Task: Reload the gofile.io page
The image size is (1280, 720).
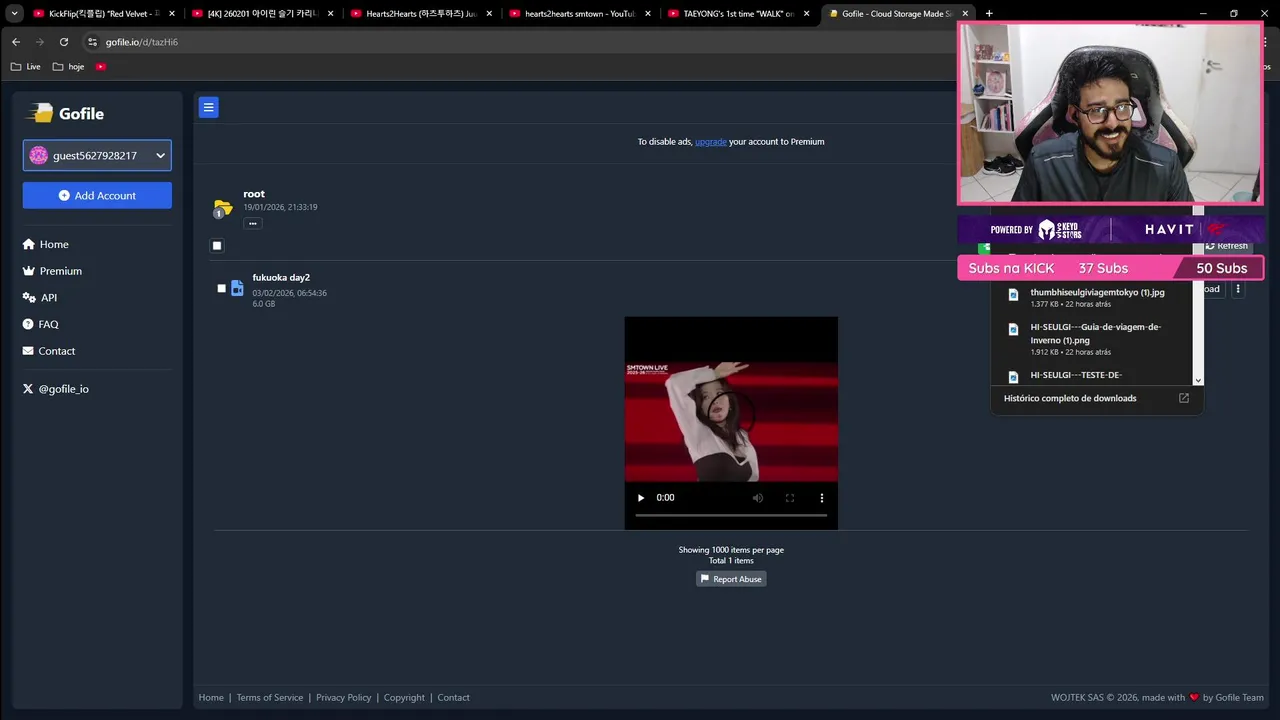Action: (x=64, y=42)
